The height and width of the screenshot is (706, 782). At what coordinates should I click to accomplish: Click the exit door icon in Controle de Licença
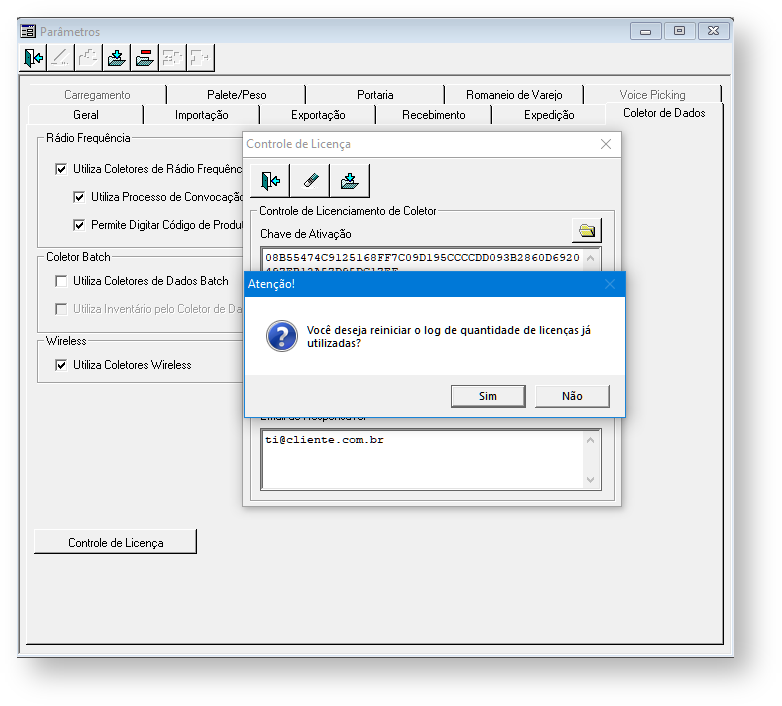(270, 180)
